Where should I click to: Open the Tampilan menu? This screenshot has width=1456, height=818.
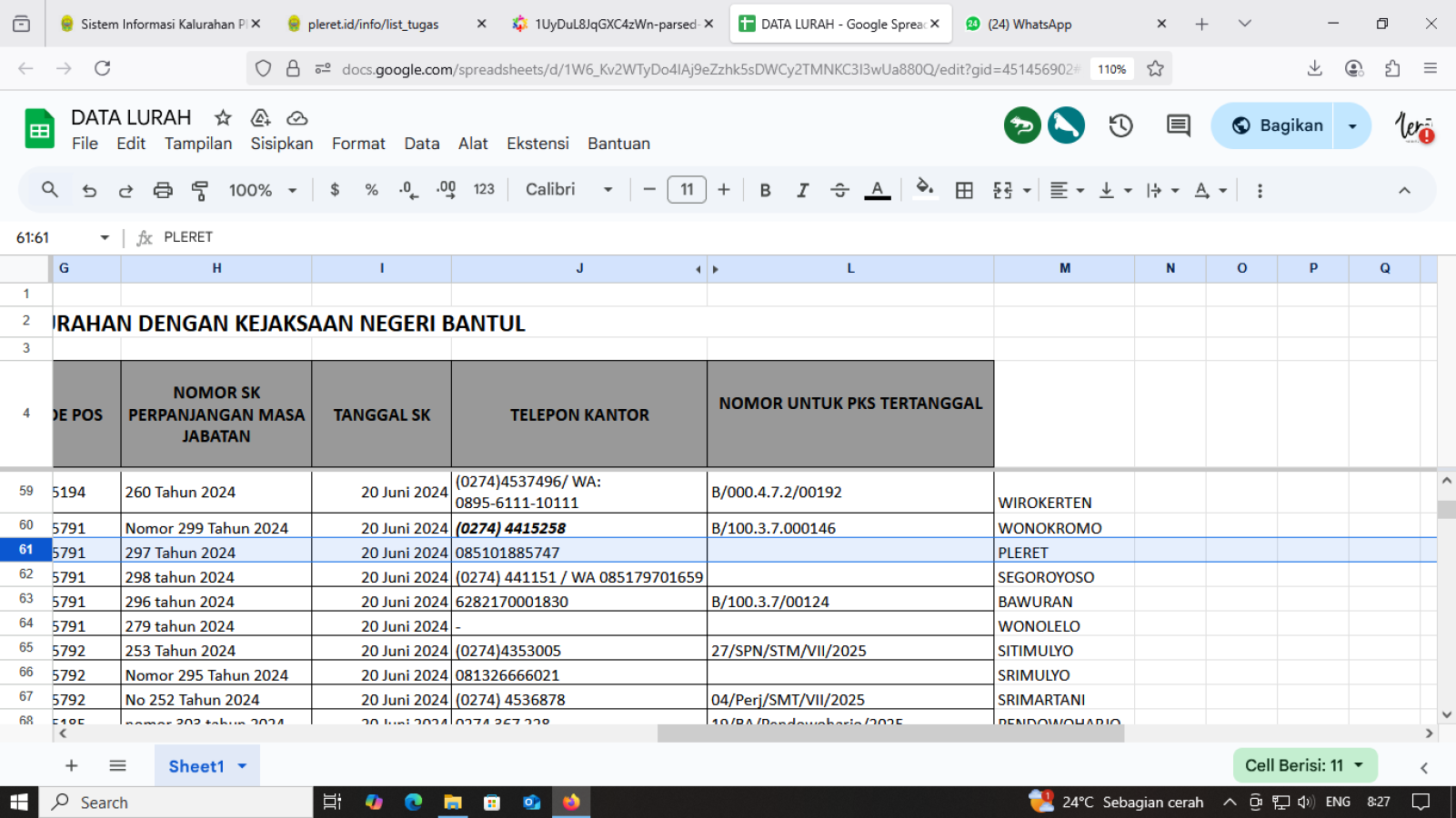tap(198, 144)
